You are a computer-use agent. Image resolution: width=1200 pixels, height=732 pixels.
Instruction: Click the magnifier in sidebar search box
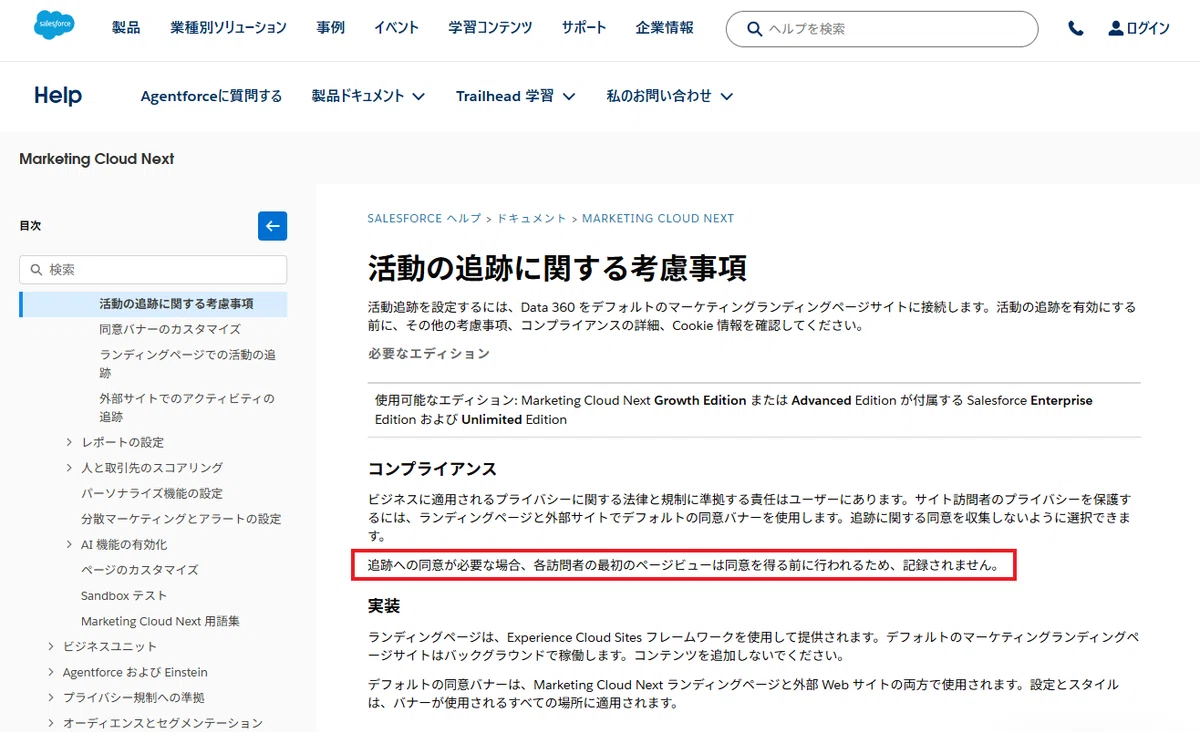[x=37, y=270]
